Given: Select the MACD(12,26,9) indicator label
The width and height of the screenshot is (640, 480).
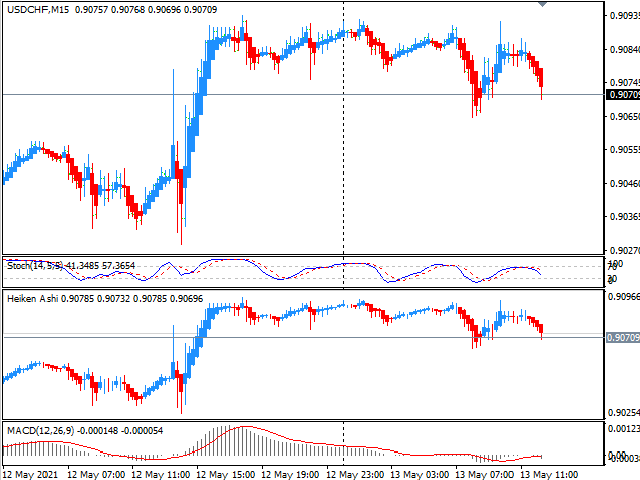Looking at the screenshot, I should tap(40, 431).
